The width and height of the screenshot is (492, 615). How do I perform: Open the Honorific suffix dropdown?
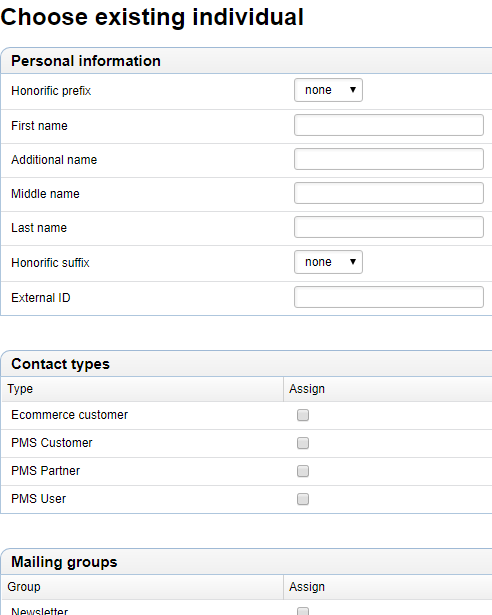328,262
